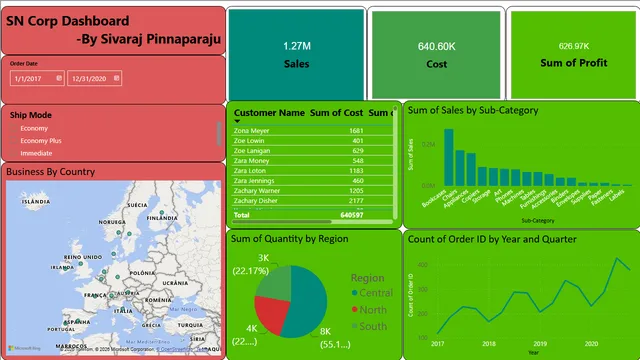640x360 pixels.
Task: Click the highest peak of the order line
Action: [x=617, y=258]
